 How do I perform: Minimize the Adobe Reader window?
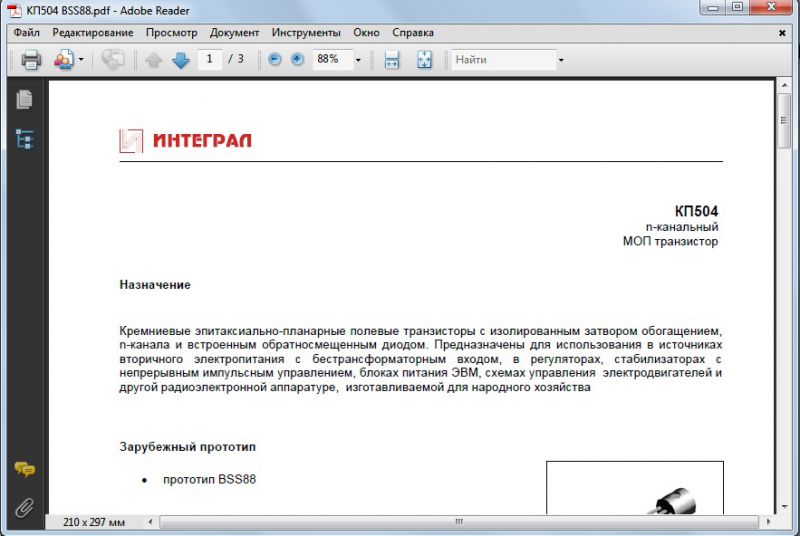pyautogui.click(x=713, y=7)
